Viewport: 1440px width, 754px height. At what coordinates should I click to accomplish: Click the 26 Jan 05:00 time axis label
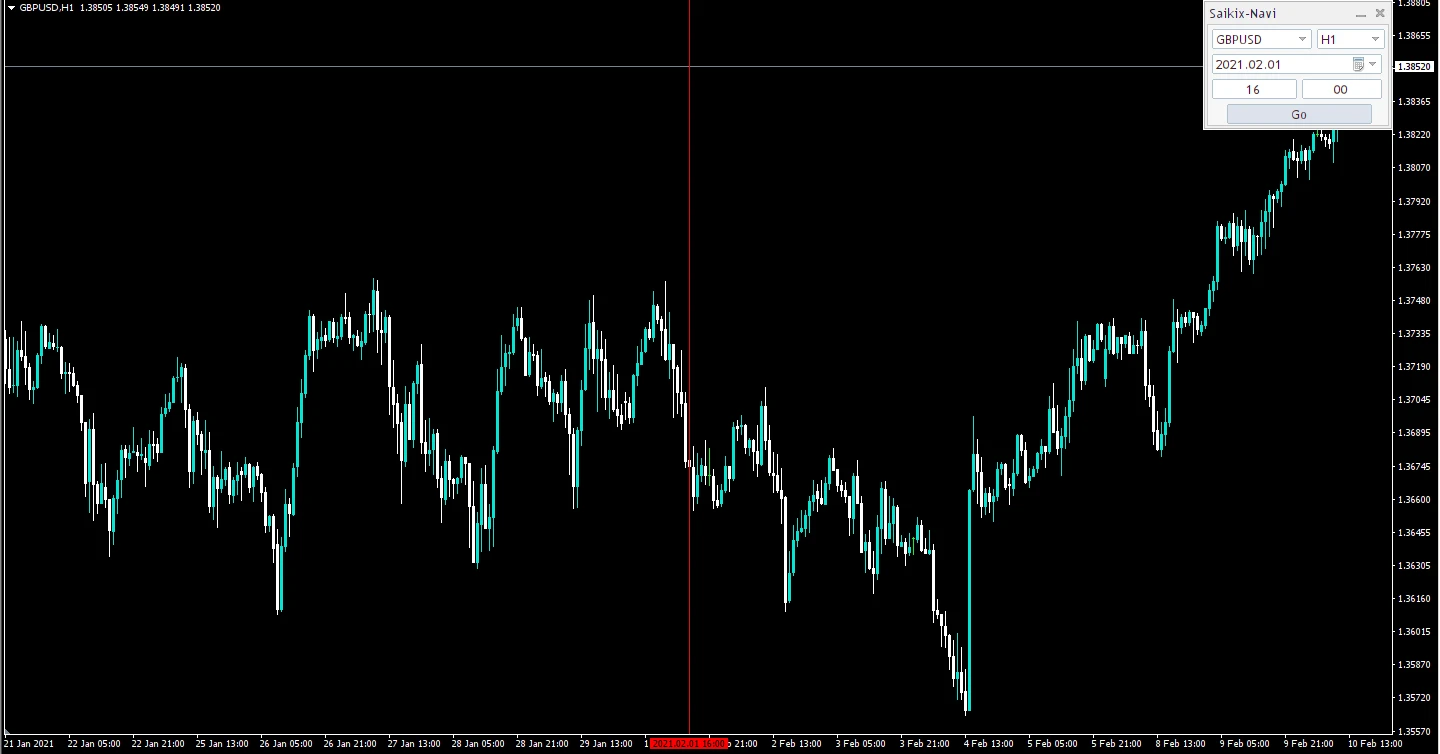click(286, 744)
